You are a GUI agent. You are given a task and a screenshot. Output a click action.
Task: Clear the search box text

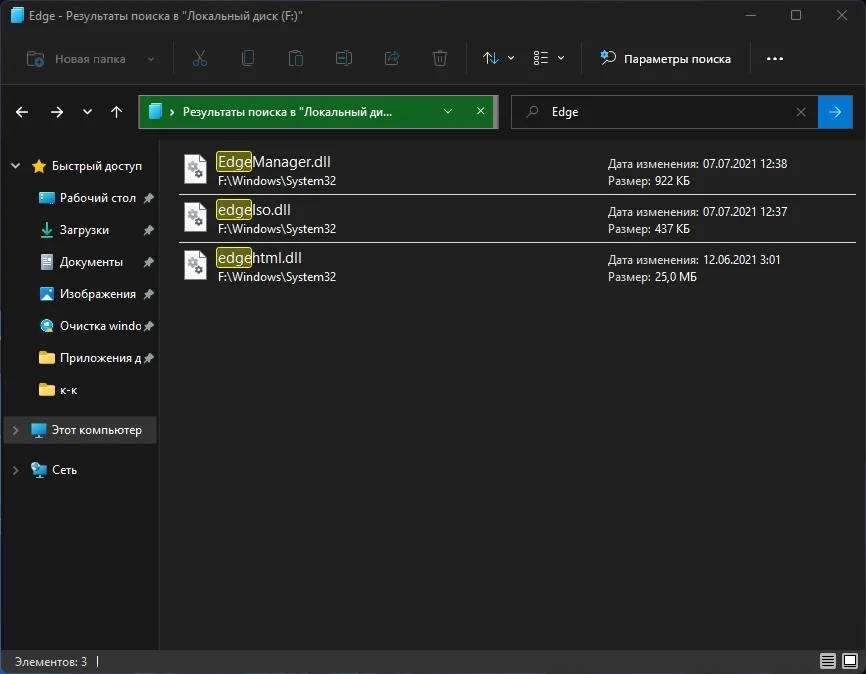click(x=801, y=112)
